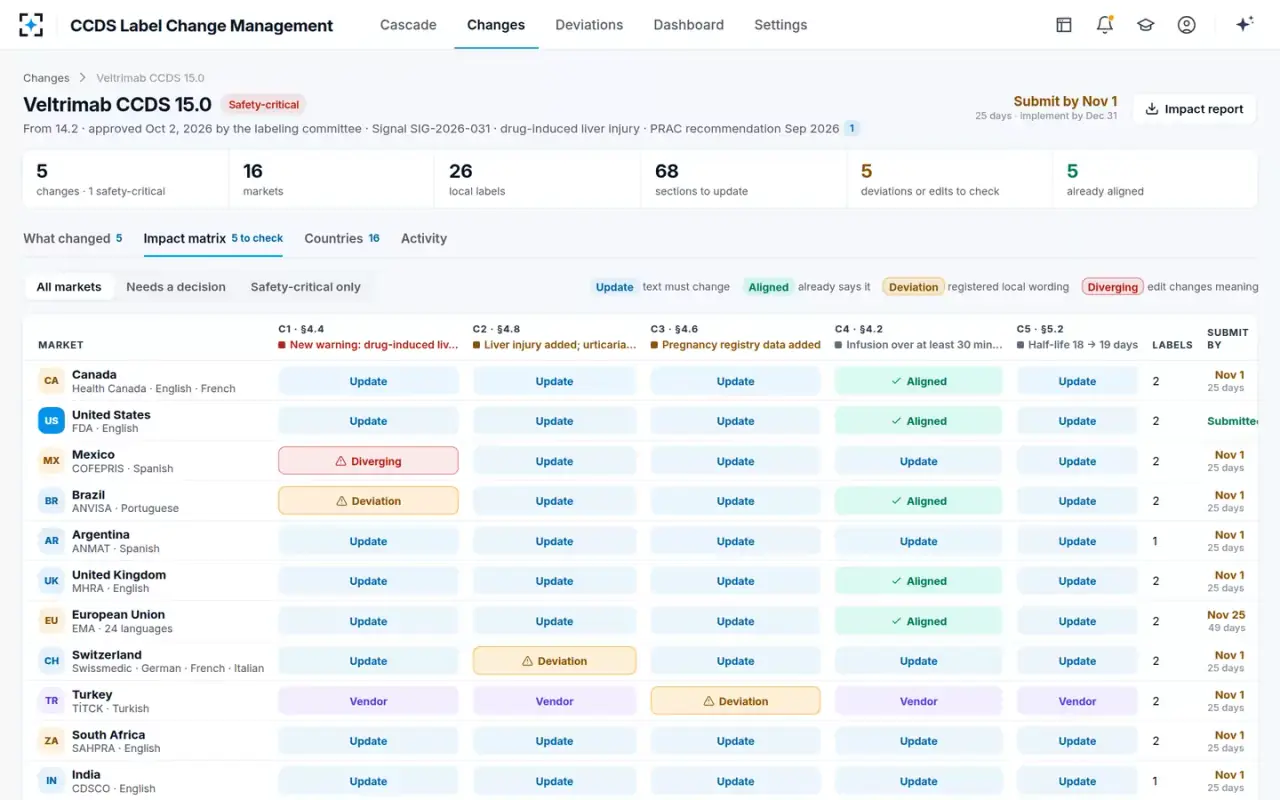
Task: Click the EU badge for European Union
Action: pyautogui.click(x=51, y=621)
